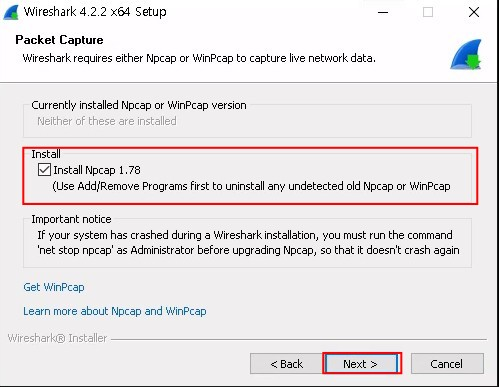
Task: Click the 'Wireshark® Installer' branding text
Action: point(57,338)
